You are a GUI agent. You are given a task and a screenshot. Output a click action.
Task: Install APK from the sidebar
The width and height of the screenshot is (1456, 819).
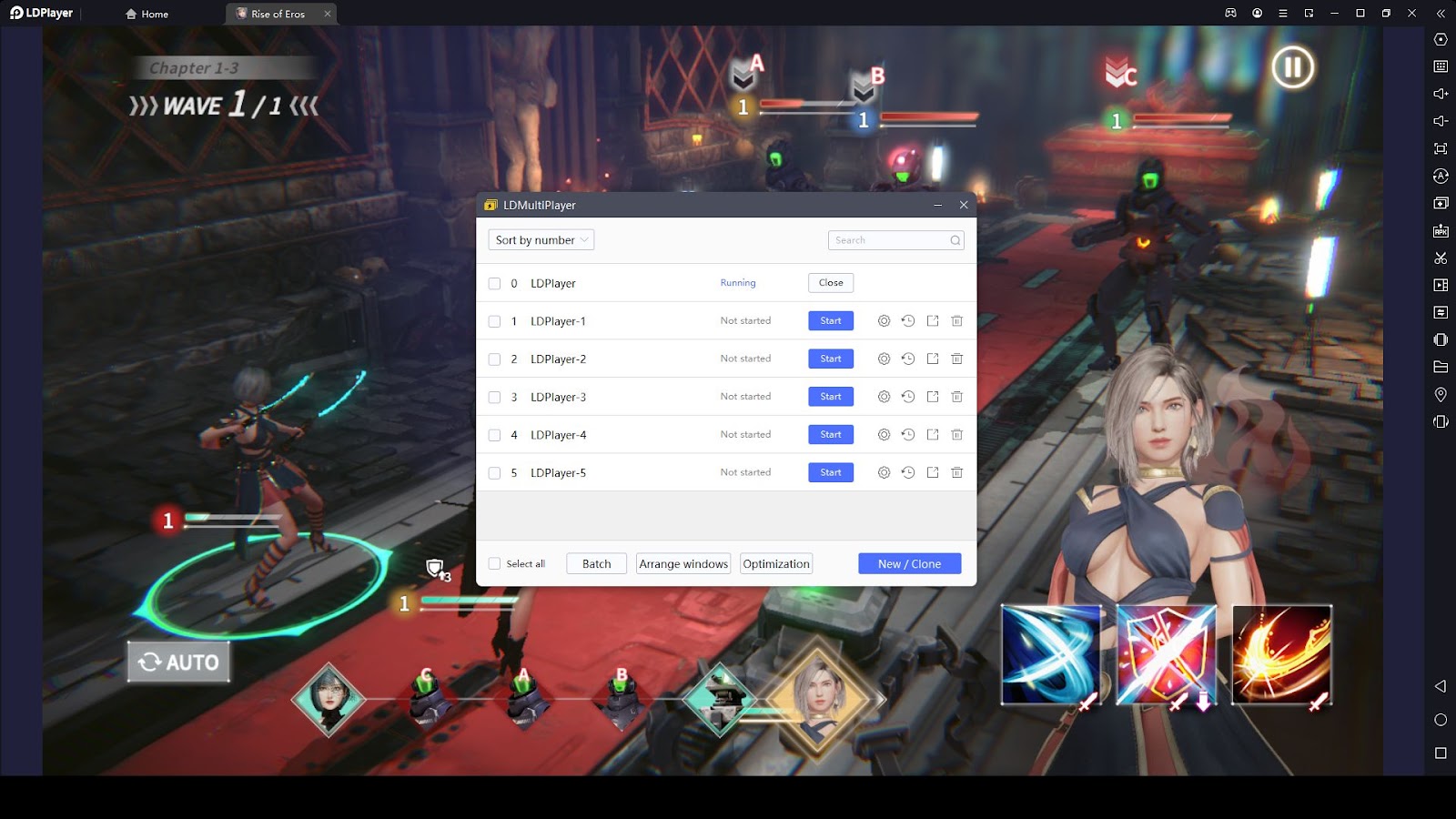coord(1441,231)
